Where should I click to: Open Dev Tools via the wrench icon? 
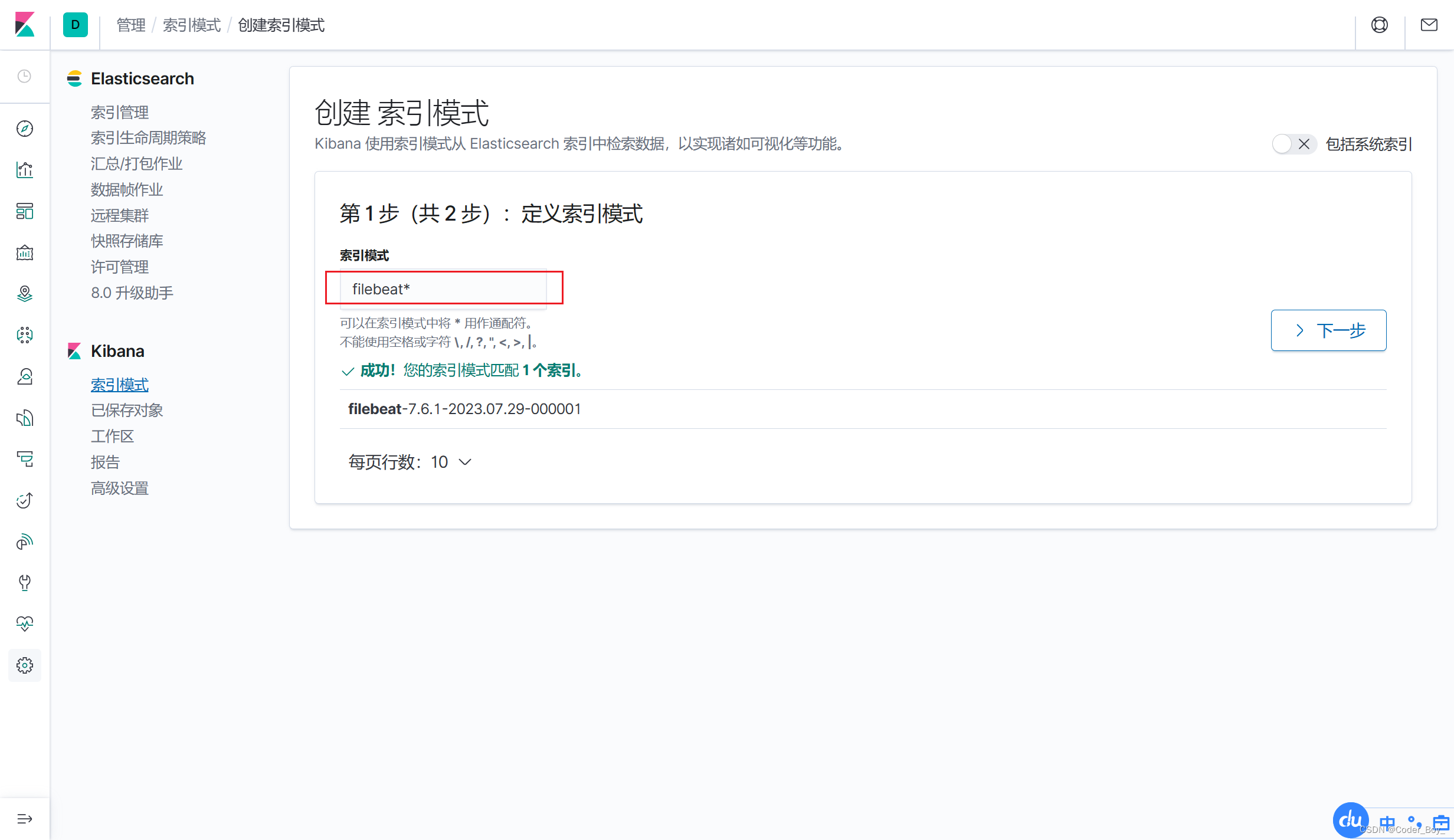pyautogui.click(x=25, y=583)
